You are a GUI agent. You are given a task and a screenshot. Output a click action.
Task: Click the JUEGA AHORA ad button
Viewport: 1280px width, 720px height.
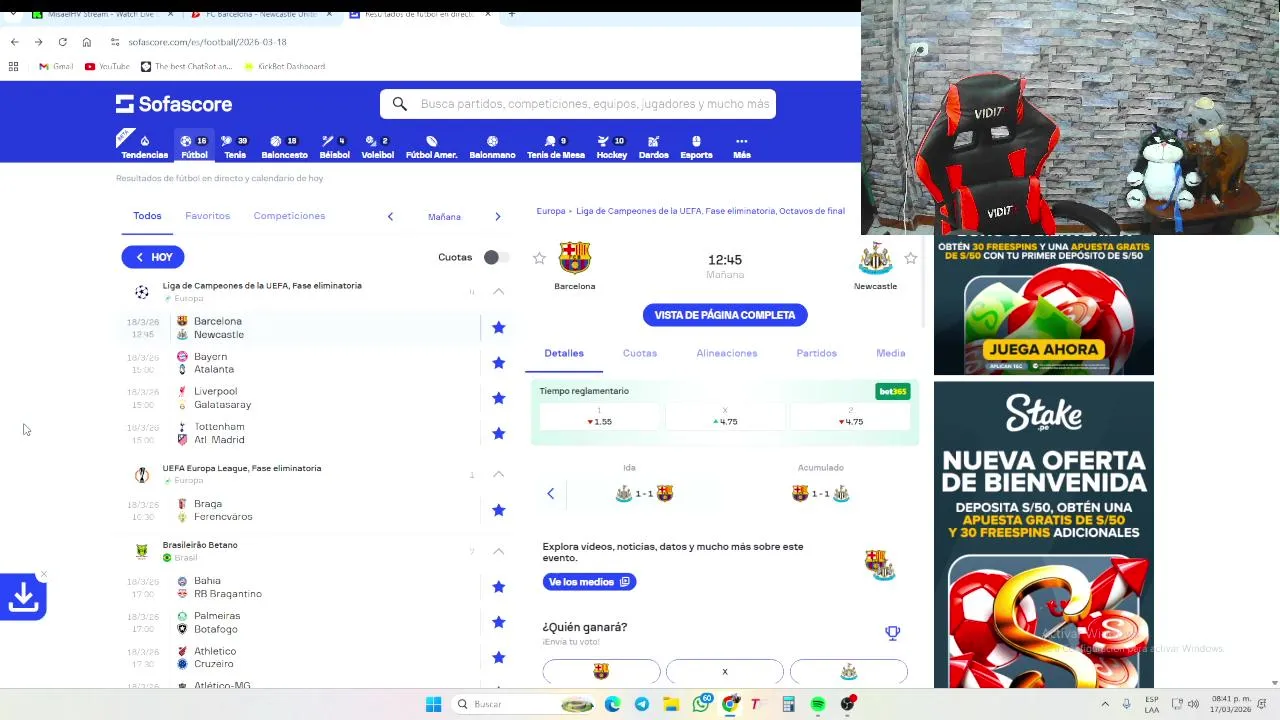coord(1044,350)
